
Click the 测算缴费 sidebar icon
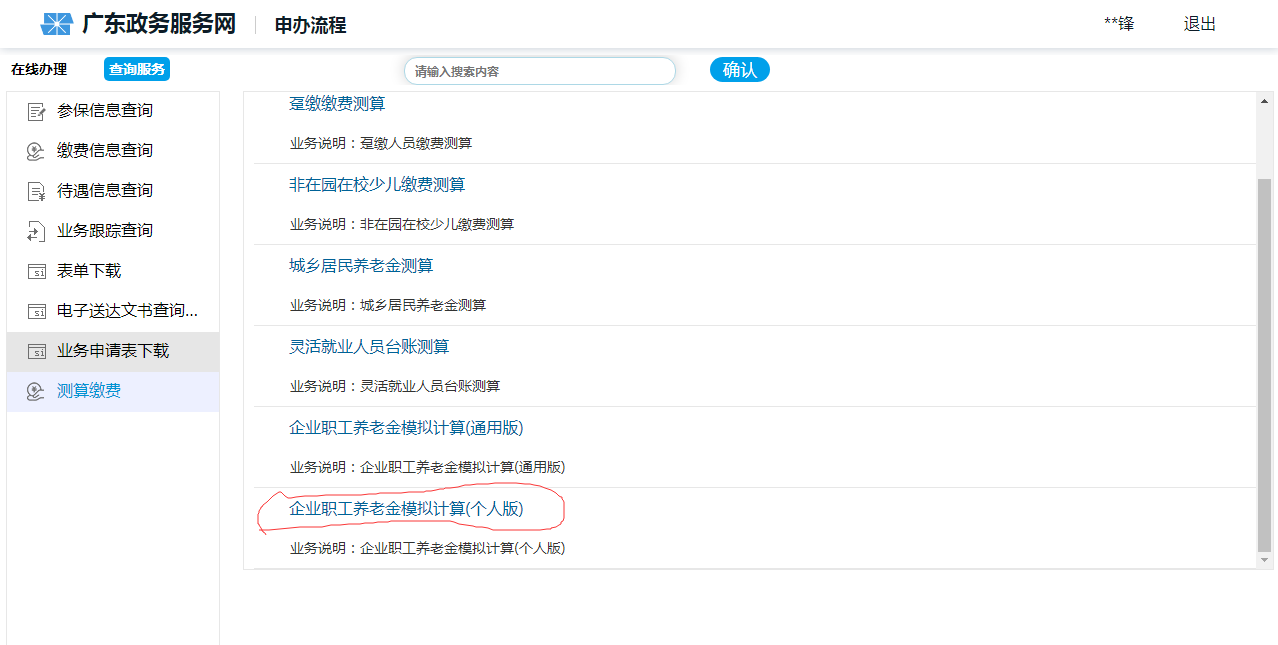36,391
